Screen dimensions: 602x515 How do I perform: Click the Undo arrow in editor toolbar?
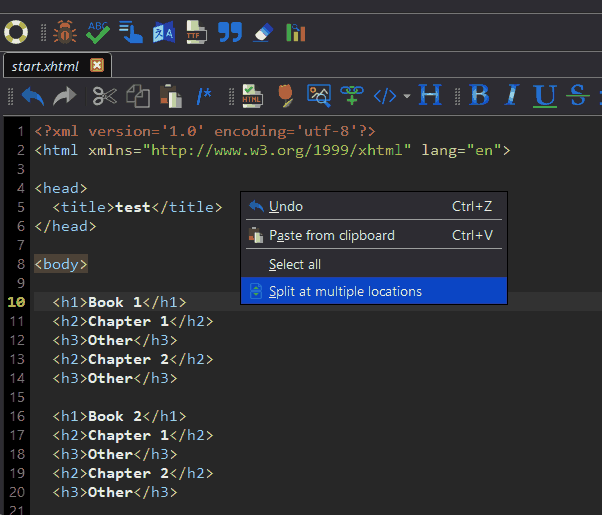pyautogui.click(x=33, y=96)
